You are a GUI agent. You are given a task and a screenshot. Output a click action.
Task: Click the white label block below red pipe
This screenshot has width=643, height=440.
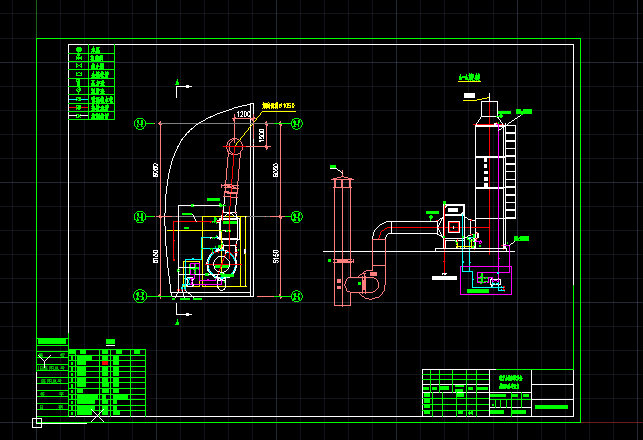[445, 278]
